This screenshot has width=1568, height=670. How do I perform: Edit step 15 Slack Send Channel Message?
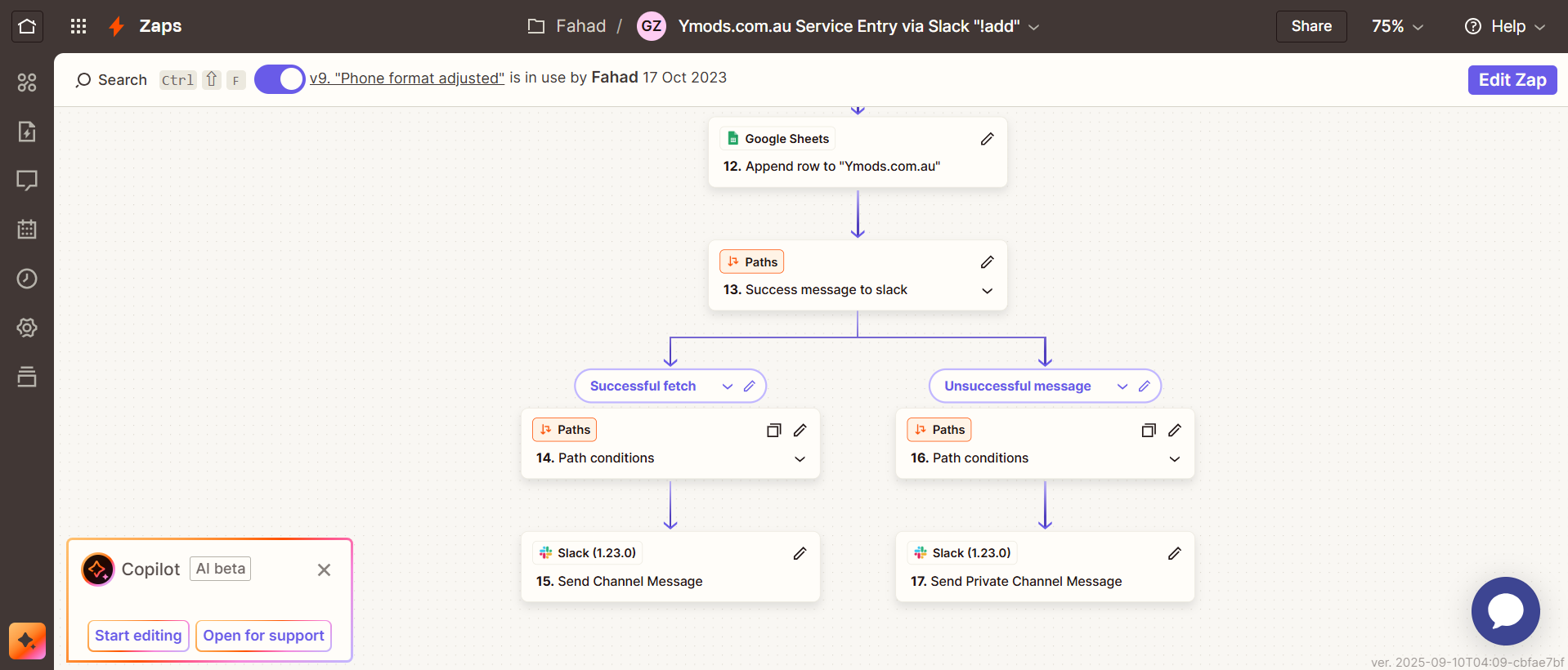tap(800, 554)
